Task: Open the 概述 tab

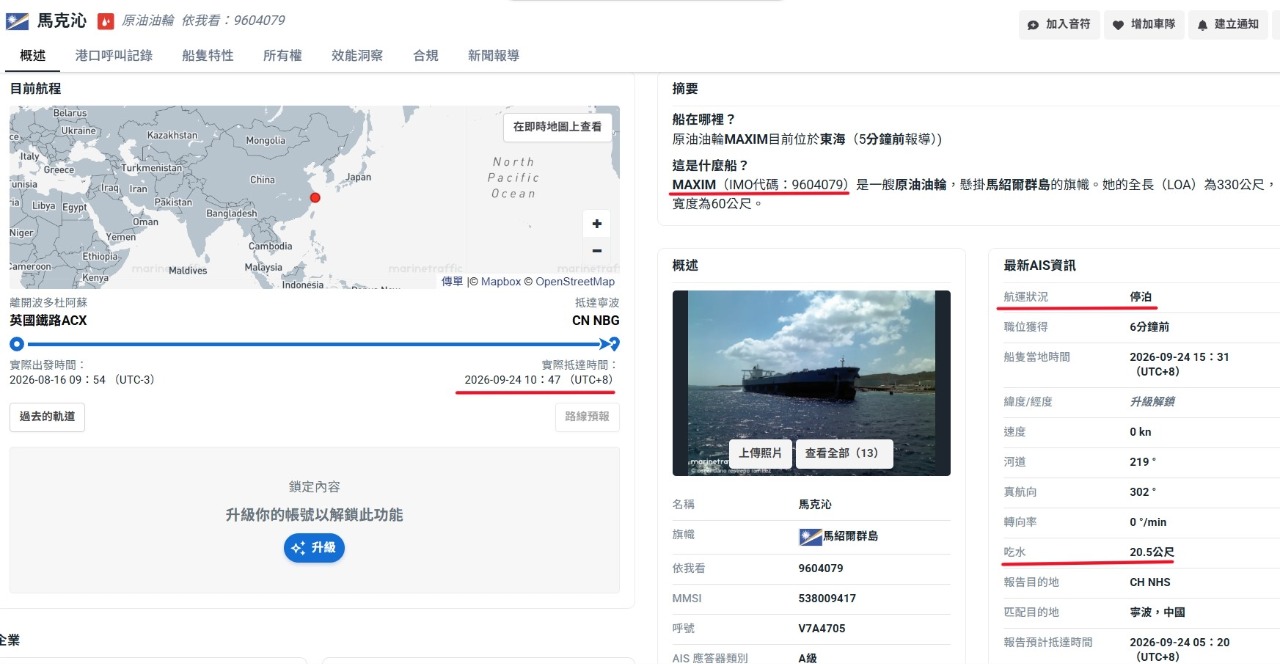Action: pyautogui.click(x=33, y=56)
